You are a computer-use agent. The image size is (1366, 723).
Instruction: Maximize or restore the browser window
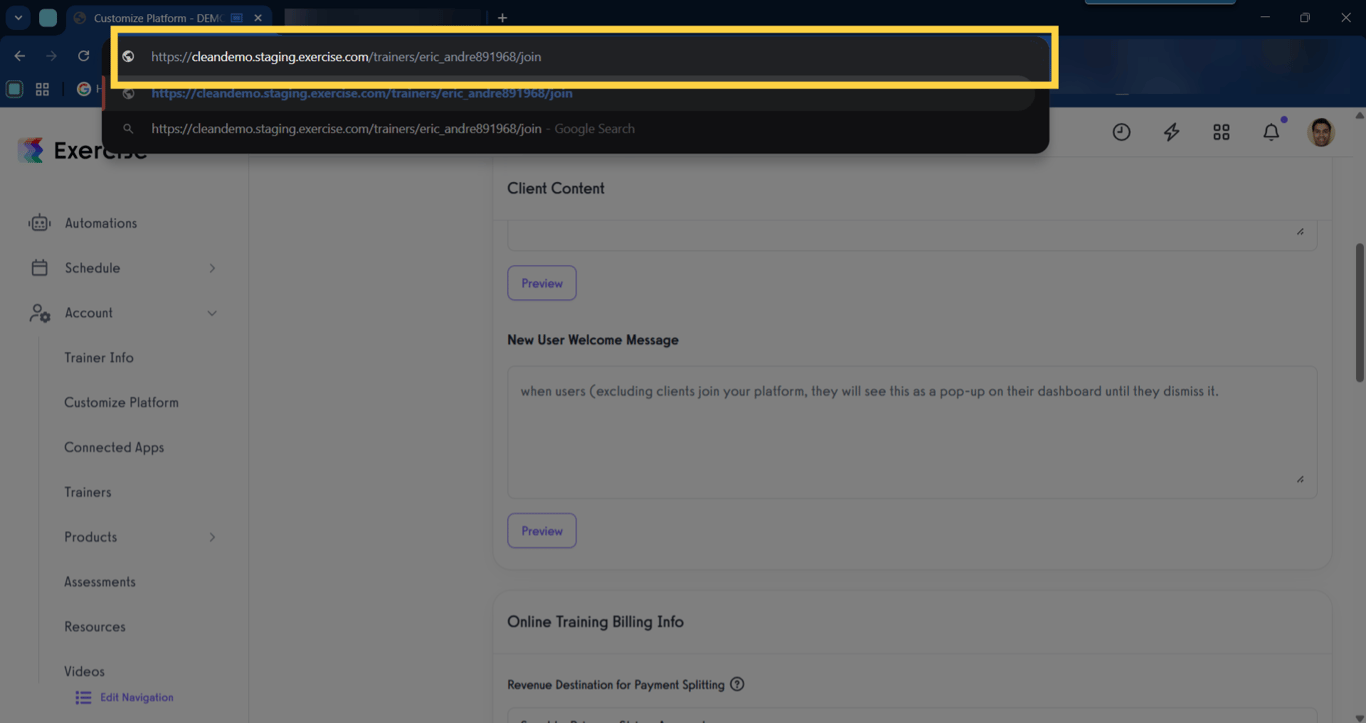1305,18
